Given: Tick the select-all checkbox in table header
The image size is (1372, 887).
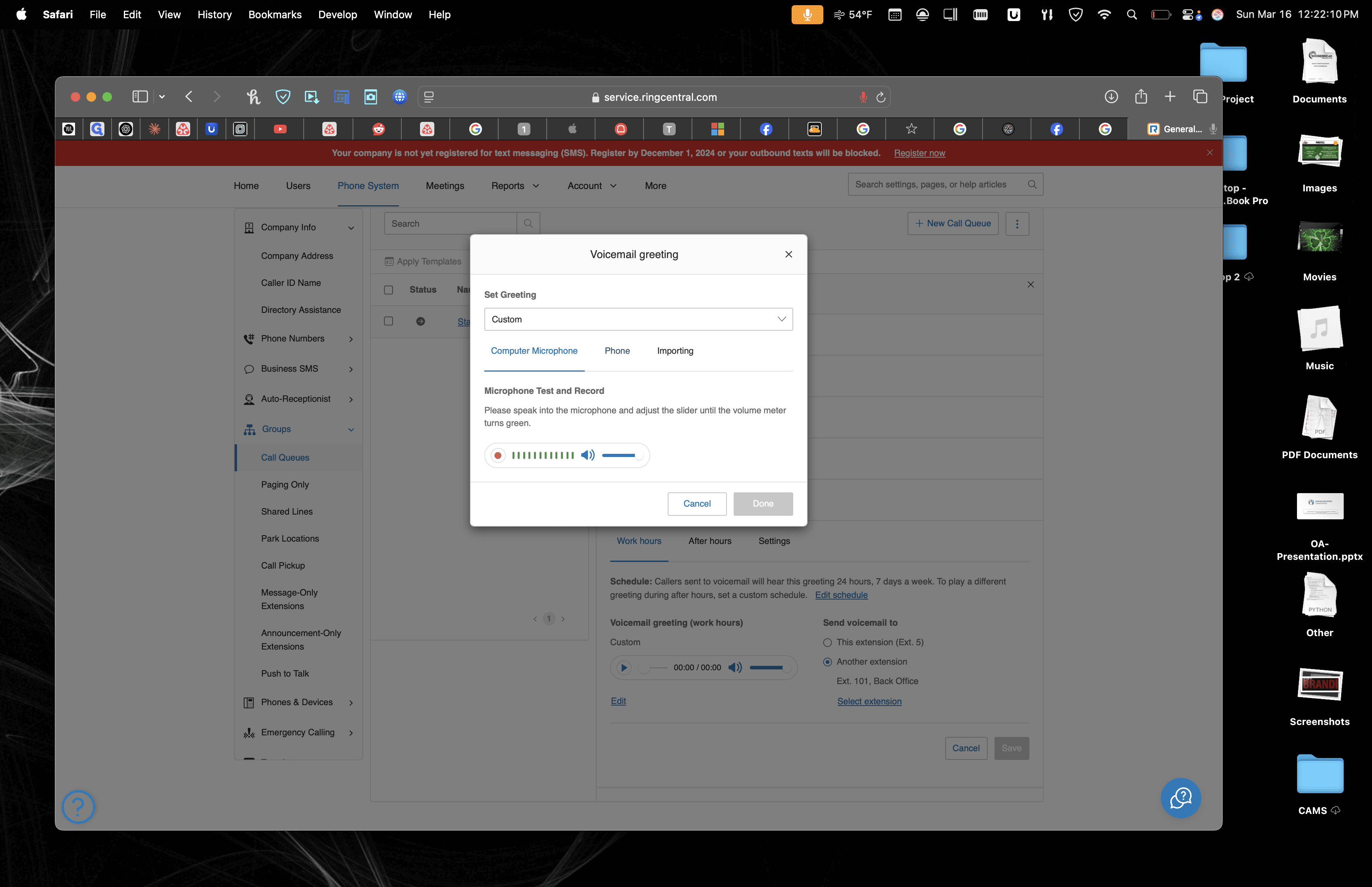Looking at the screenshot, I should 389,290.
